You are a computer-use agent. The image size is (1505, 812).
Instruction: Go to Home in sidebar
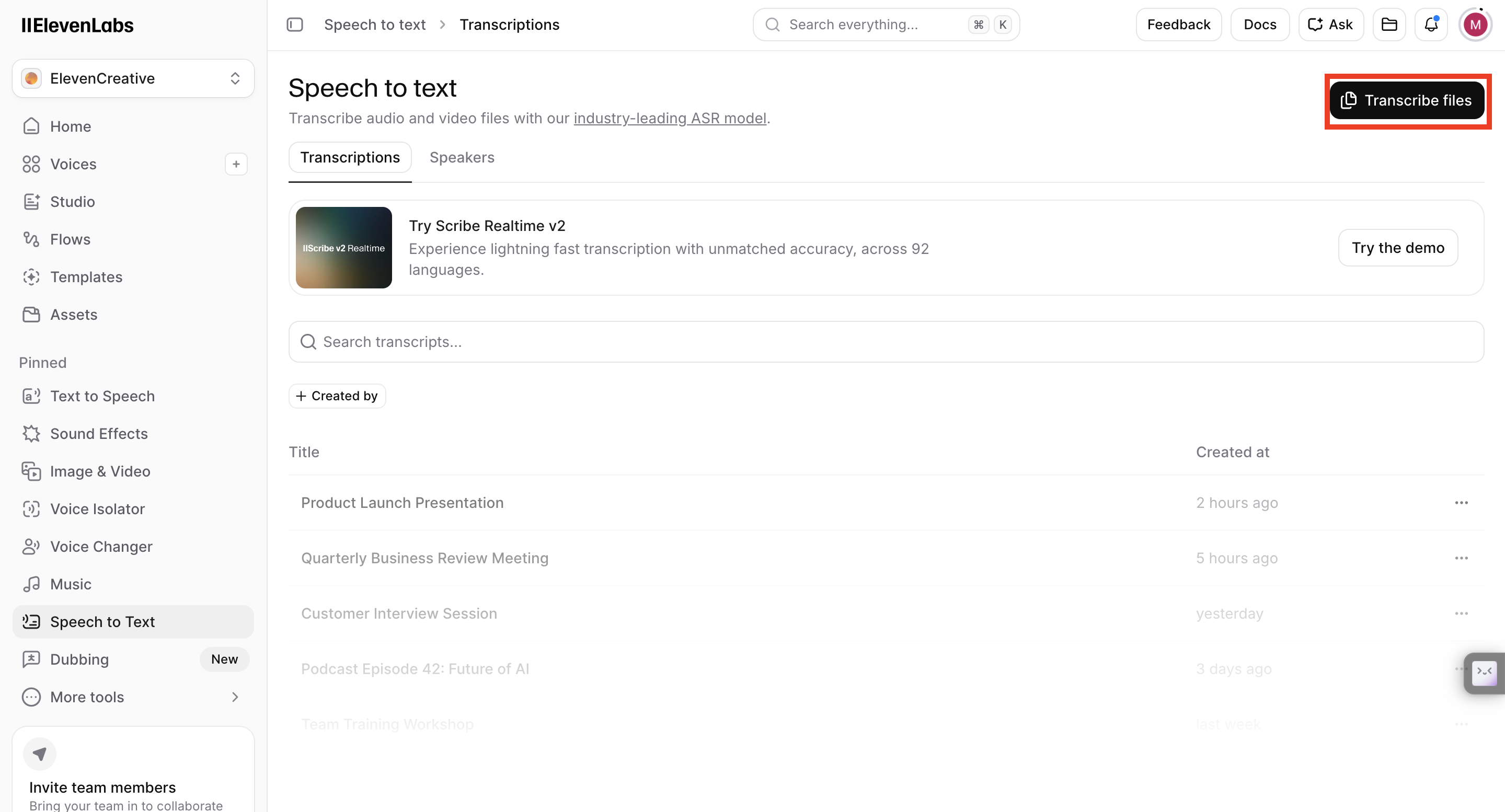133,126
